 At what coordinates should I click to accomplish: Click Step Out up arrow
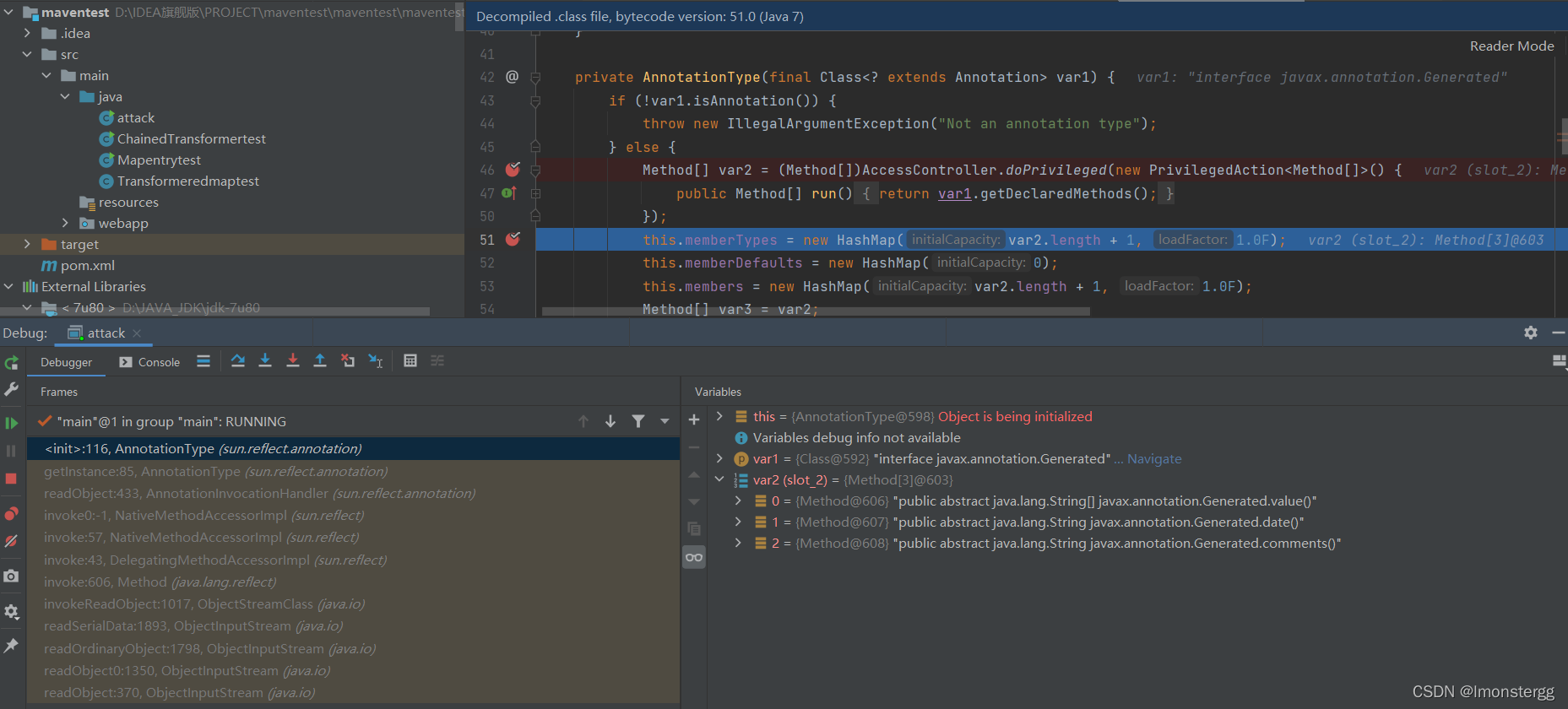320,361
